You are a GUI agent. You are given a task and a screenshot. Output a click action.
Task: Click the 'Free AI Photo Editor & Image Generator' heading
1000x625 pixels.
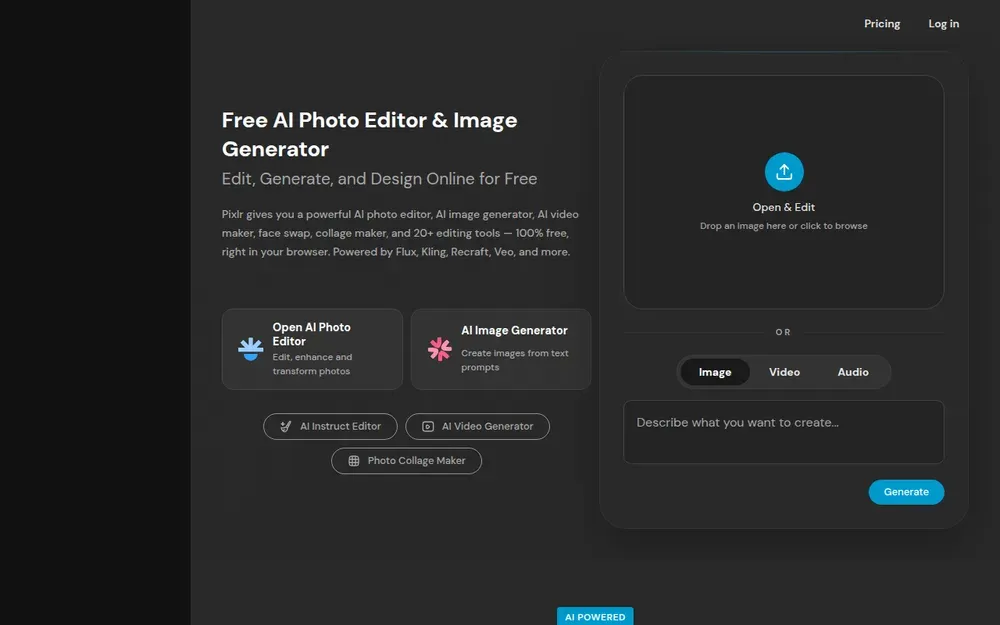pyautogui.click(x=369, y=135)
